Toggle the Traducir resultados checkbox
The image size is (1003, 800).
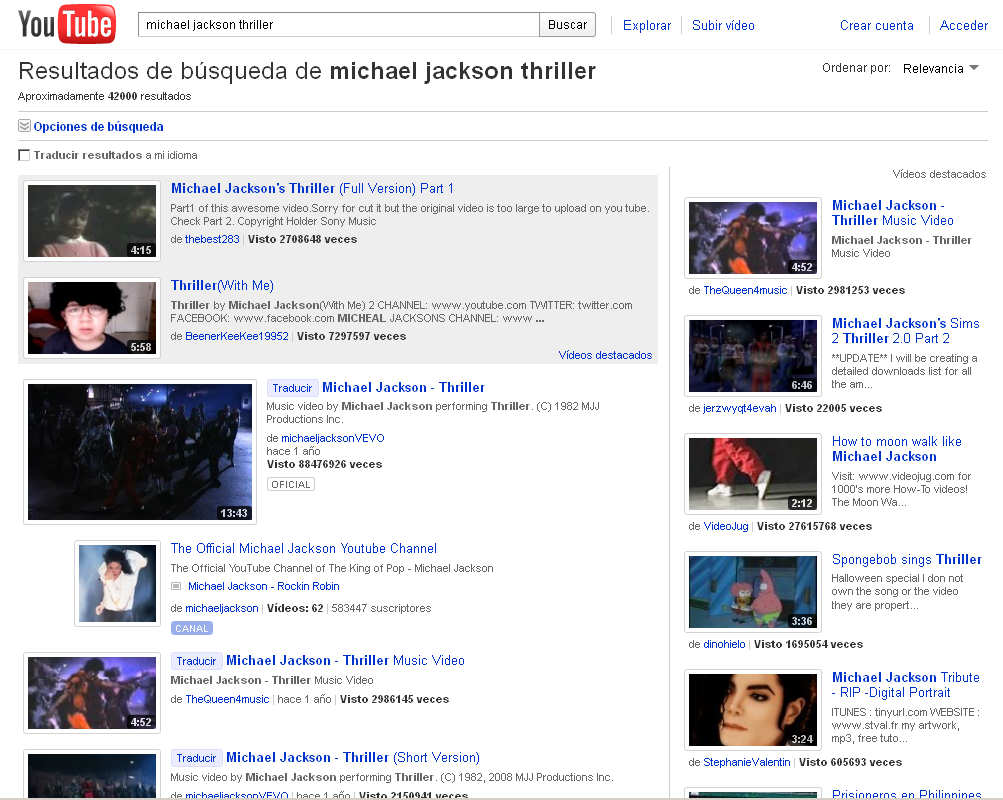[x=24, y=156]
